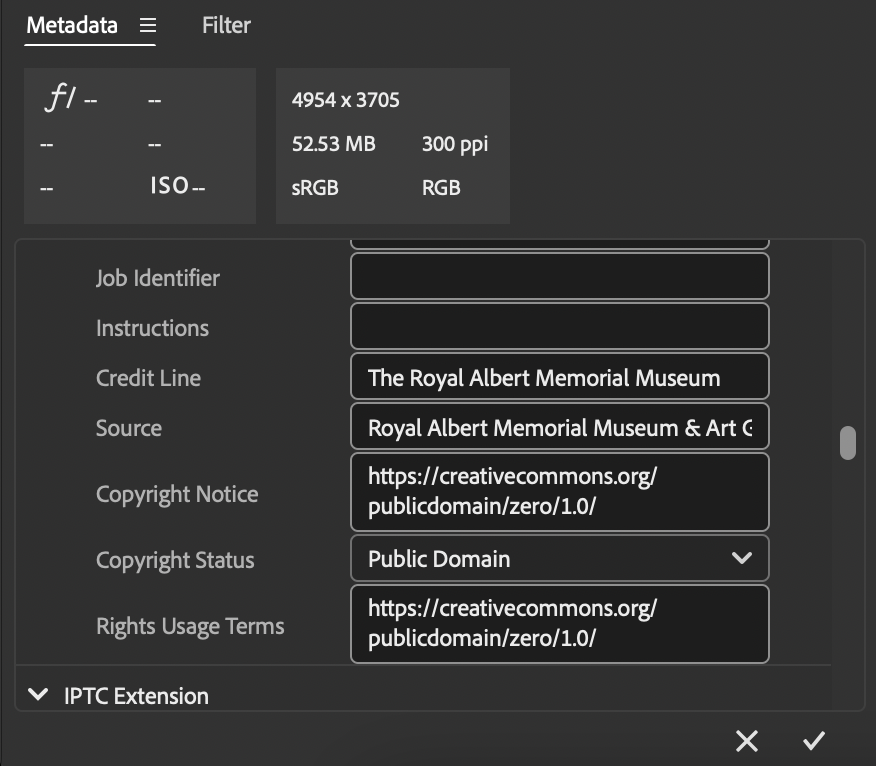
Task: Click the Rights Usage Terms field
Action: (559, 624)
